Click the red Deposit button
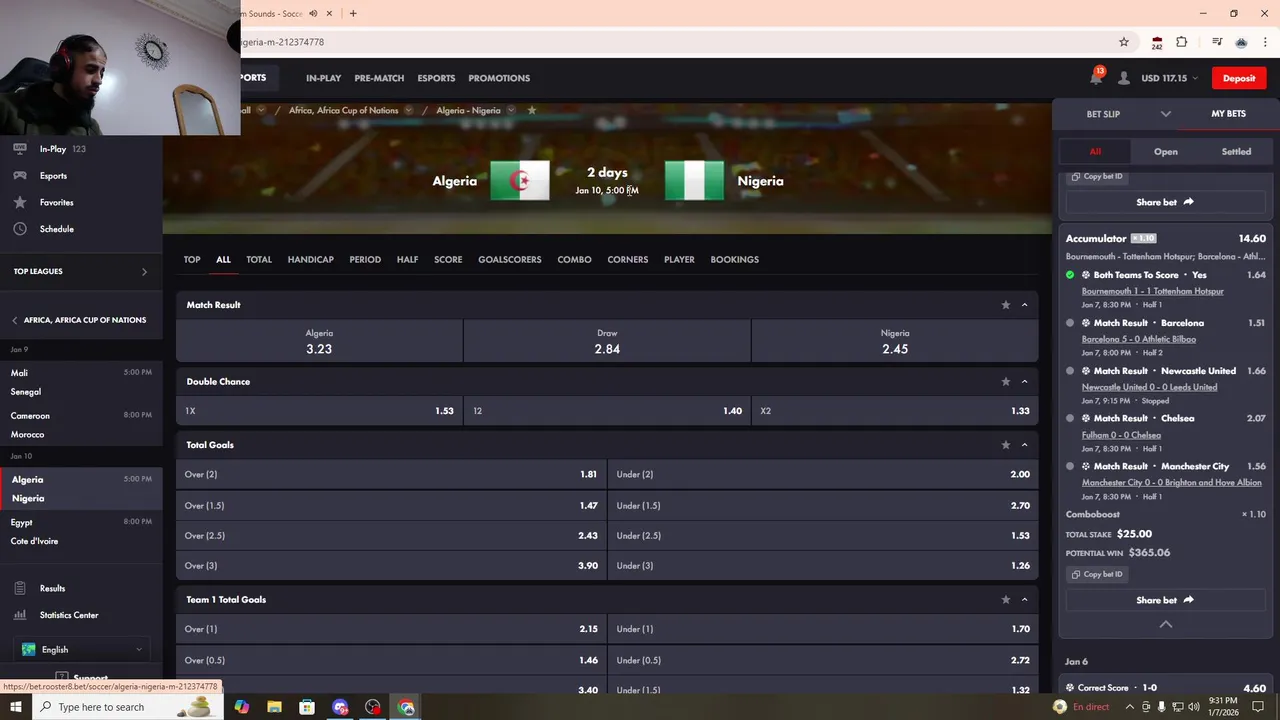This screenshot has height=720, width=1280. click(x=1239, y=78)
